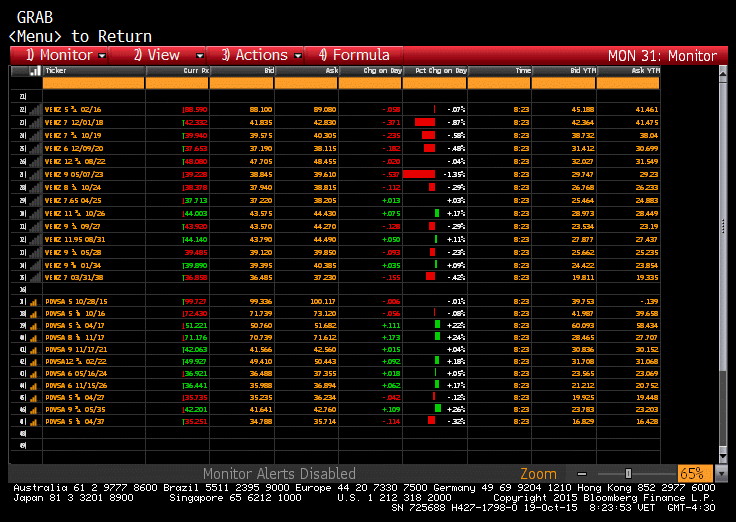Sort by the Ticker column header
Viewport: 736px width, 522px height.
click(x=93, y=71)
